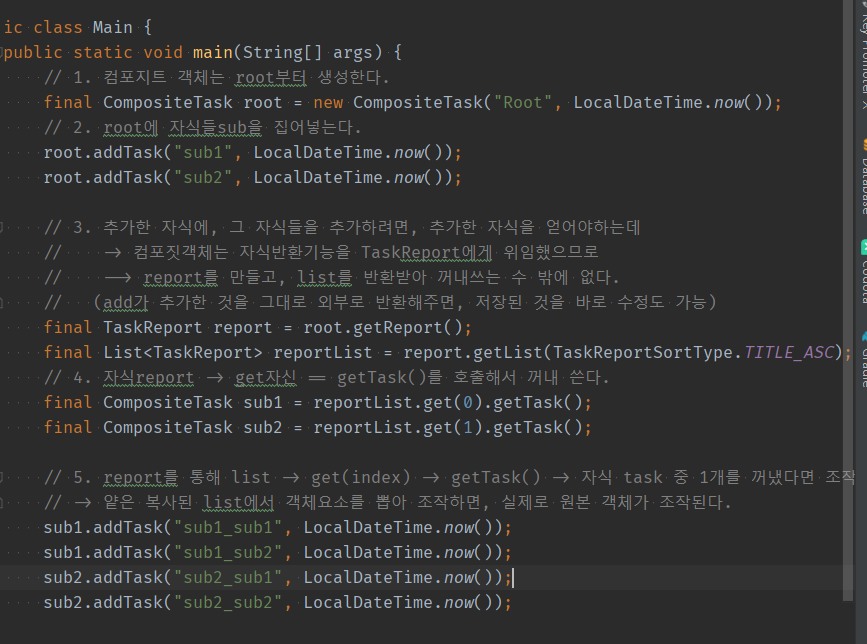Click index 0 in reportList.get(0)
This screenshot has height=644, width=867.
(468, 403)
